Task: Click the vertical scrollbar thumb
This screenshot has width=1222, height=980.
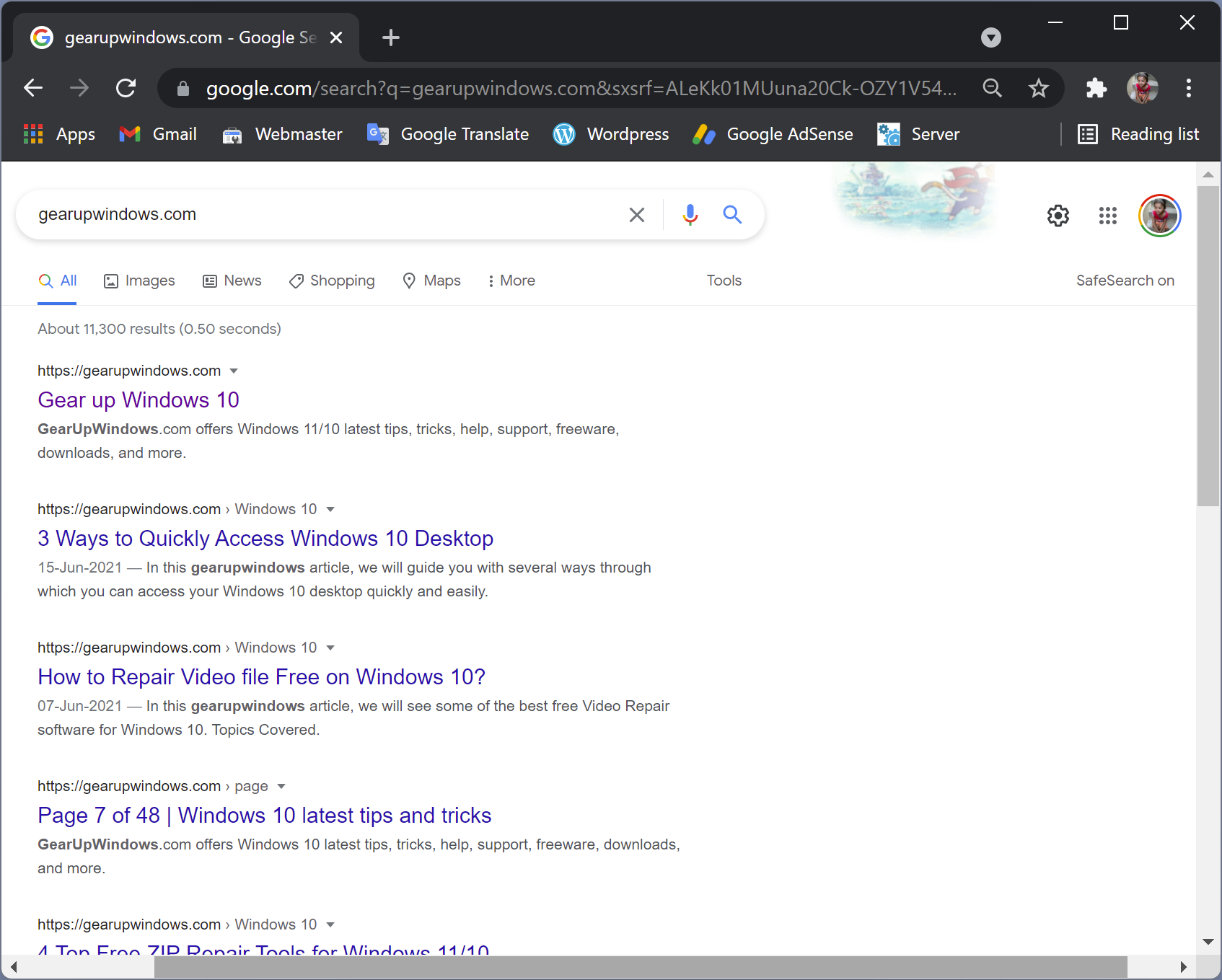Action: 1208,346
